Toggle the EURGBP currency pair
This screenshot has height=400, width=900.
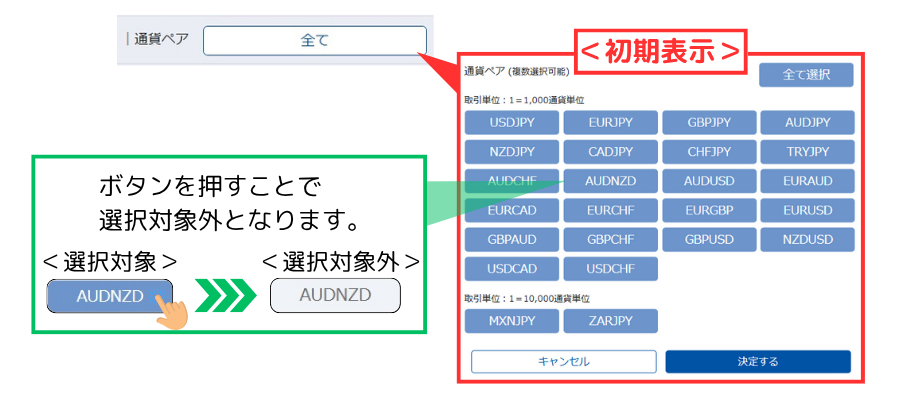tap(709, 210)
